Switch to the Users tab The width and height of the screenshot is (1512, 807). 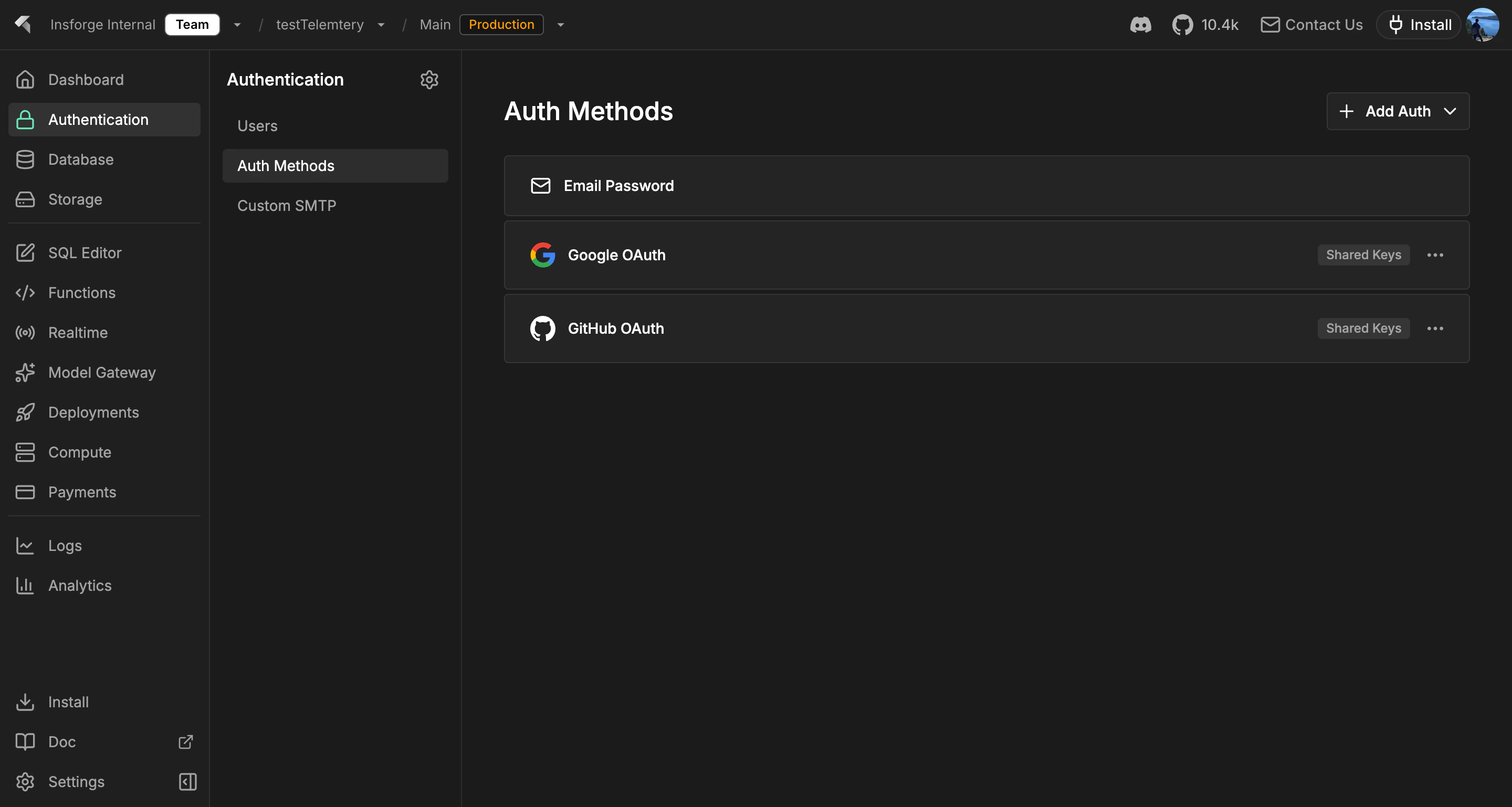(335, 126)
